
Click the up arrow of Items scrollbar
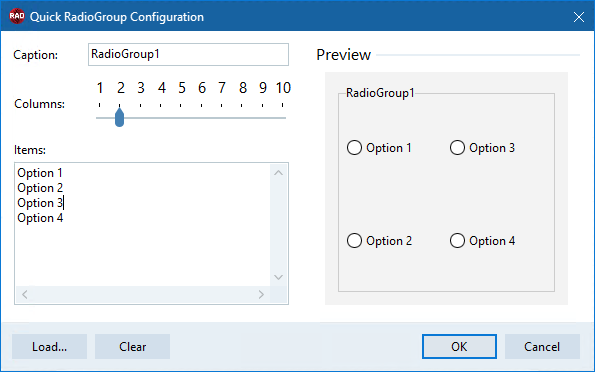tap(279, 173)
